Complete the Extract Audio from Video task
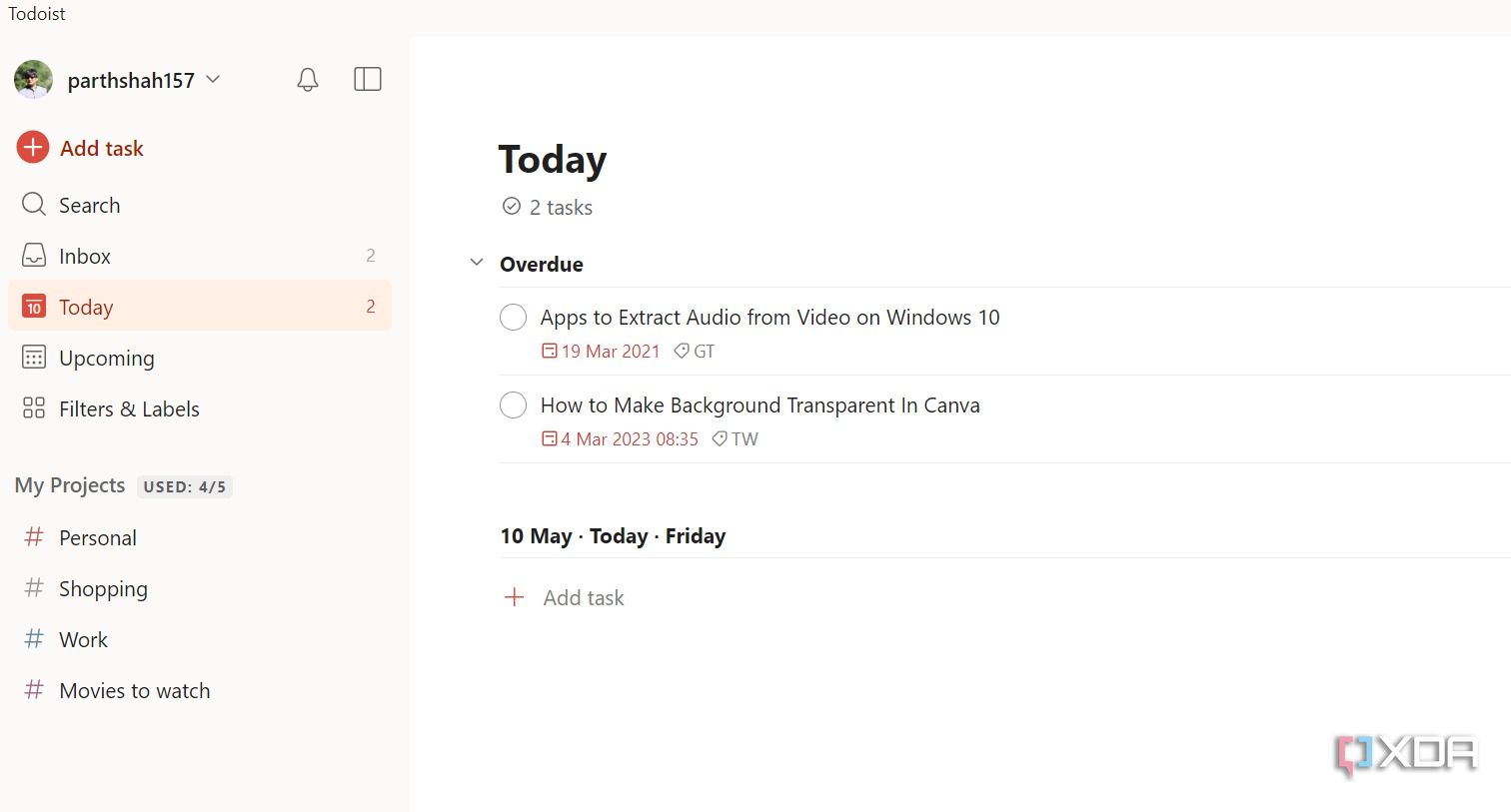Screen dimensions: 1511x812 (x=513, y=318)
